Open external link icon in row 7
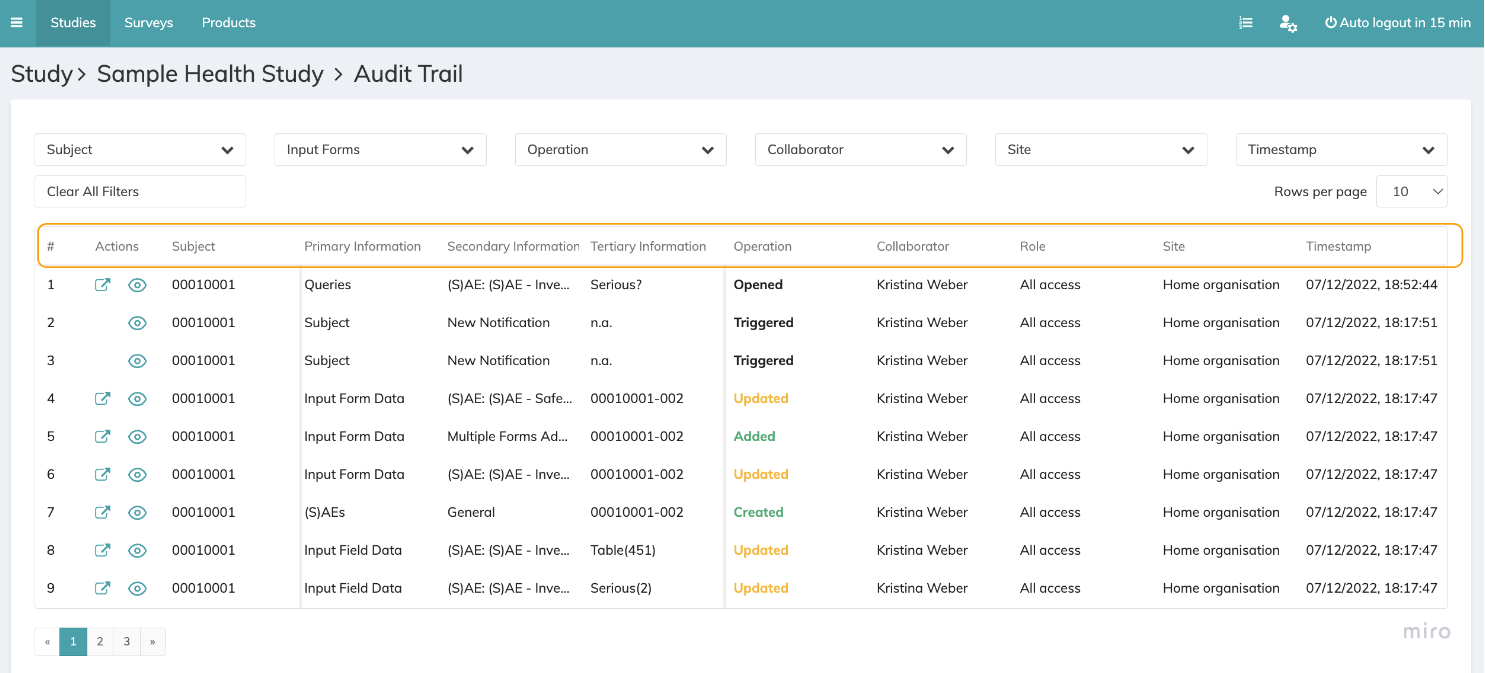The width and height of the screenshot is (1485, 673). click(102, 513)
